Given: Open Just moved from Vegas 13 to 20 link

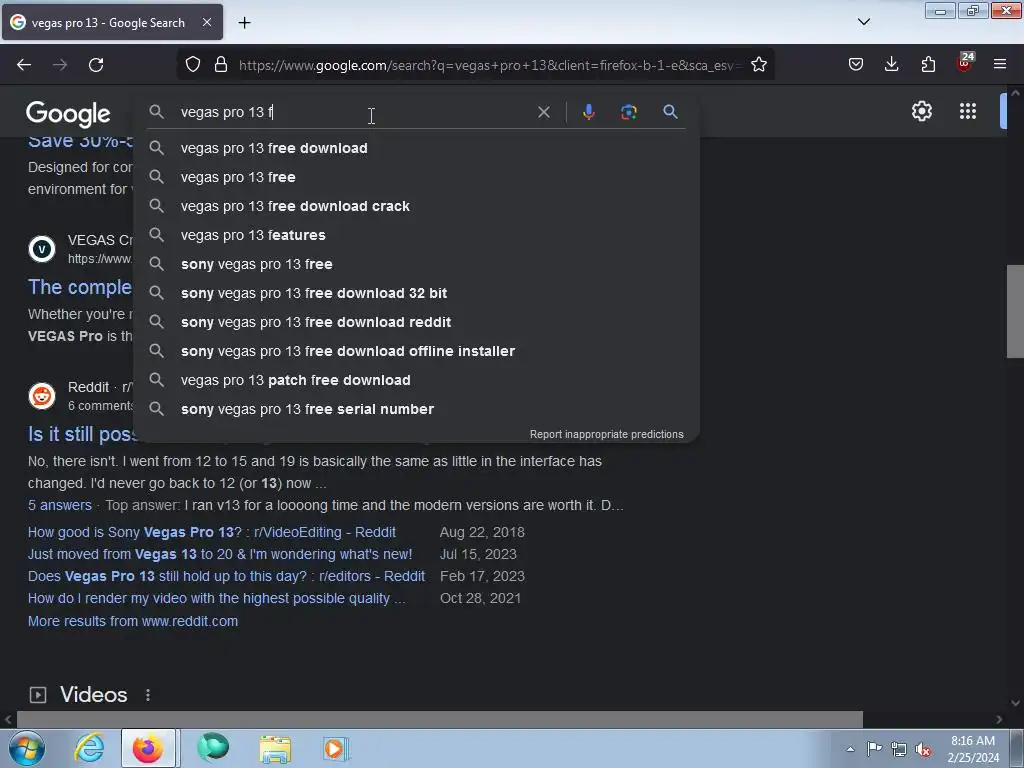Looking at the screenshot, I should (220, 554).
